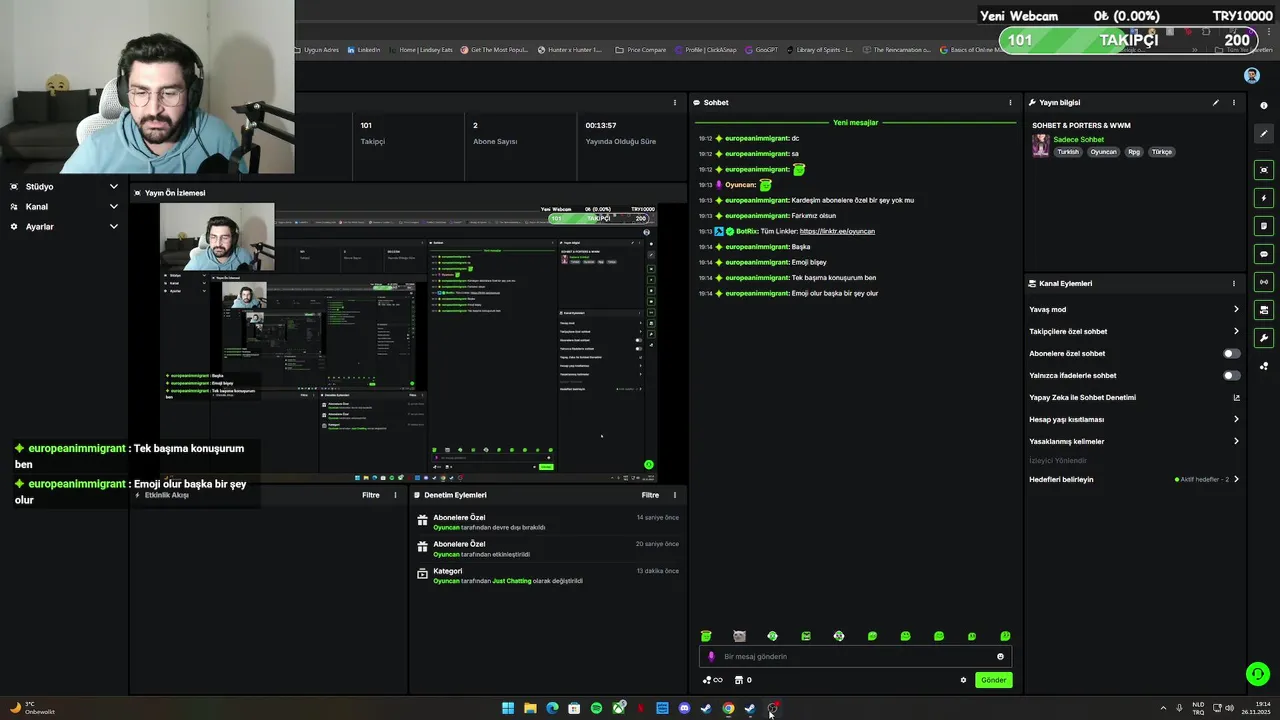Open the three-dots cluster sidebar icon
The image size is (1280, 720).
click(x=1264, y=366)
